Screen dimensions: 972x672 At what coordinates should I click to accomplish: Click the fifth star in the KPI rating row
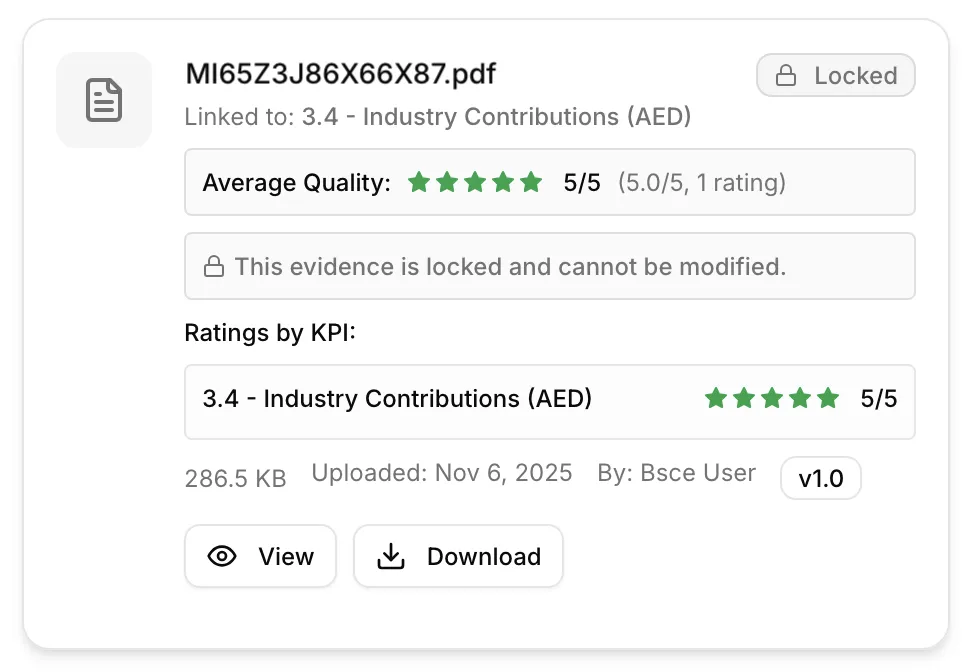827,398
